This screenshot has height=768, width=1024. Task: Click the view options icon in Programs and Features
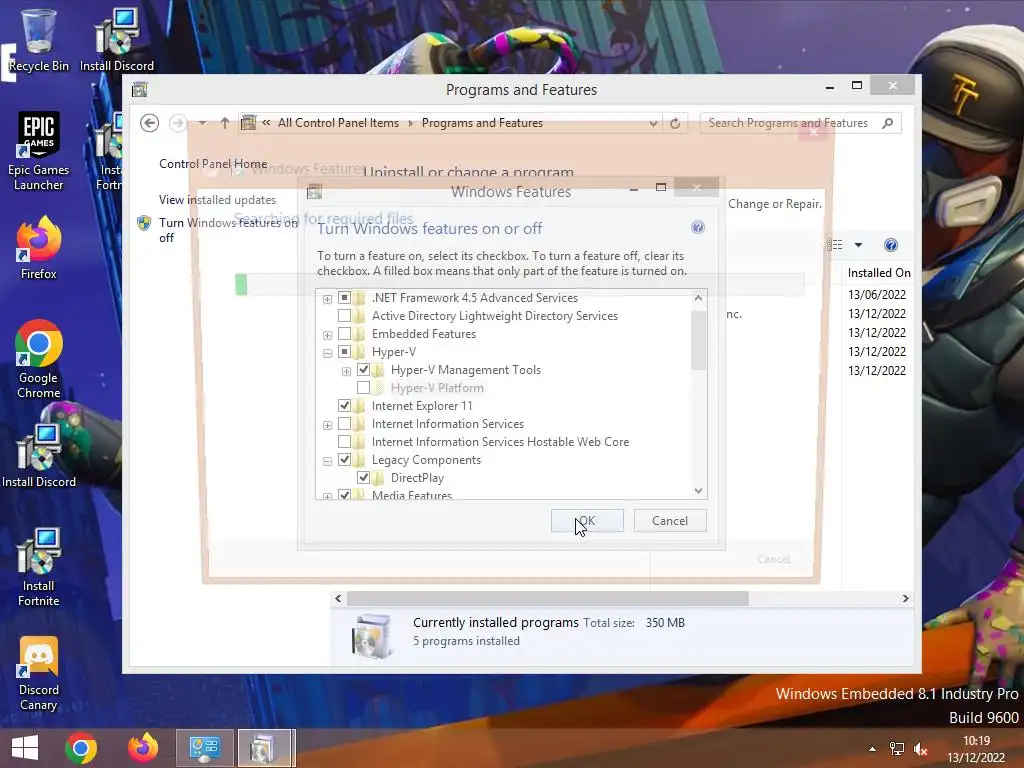click(835, 245)
